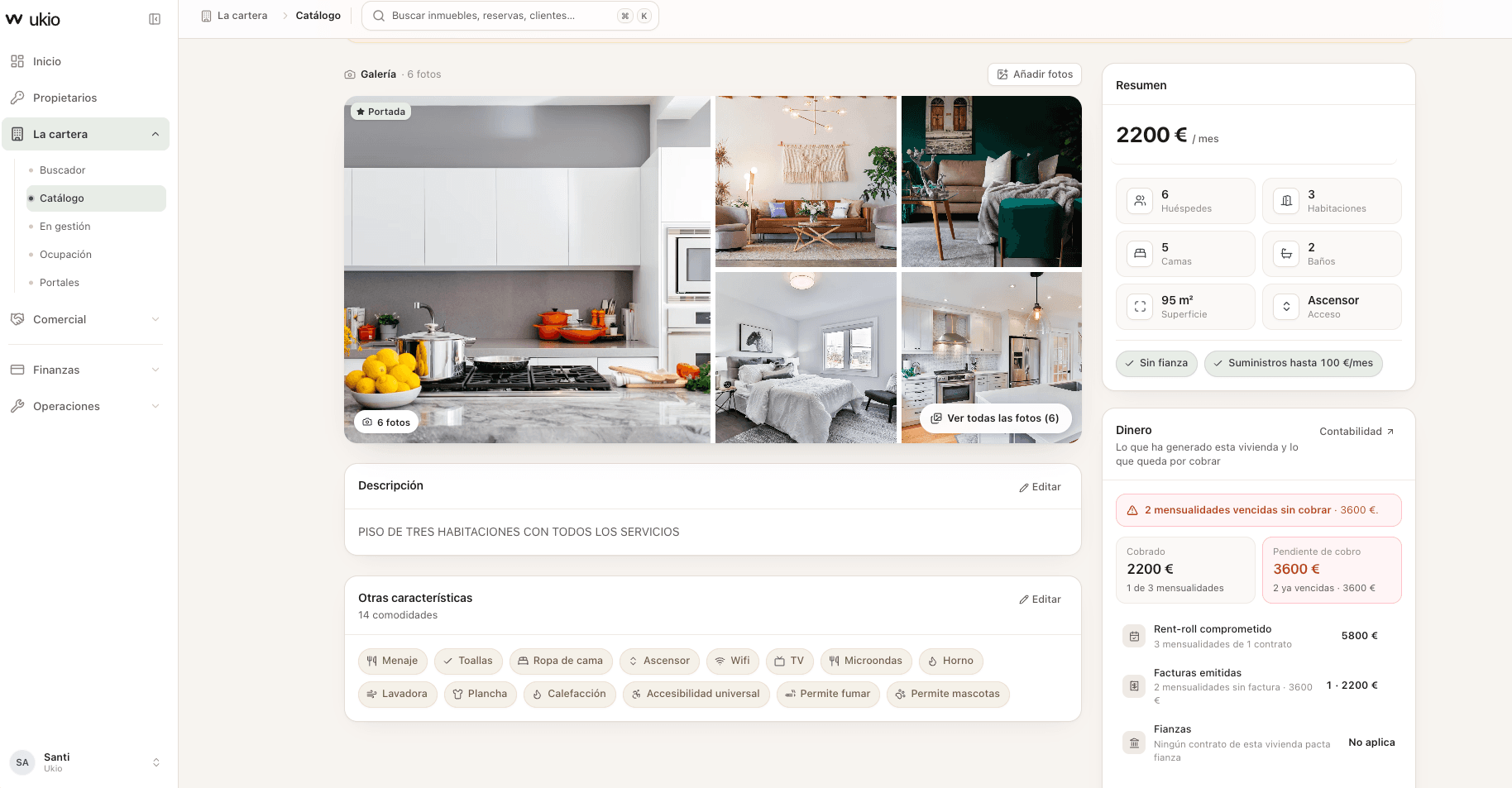Collapse the La cartera section chevron

(x=156, y=134)
